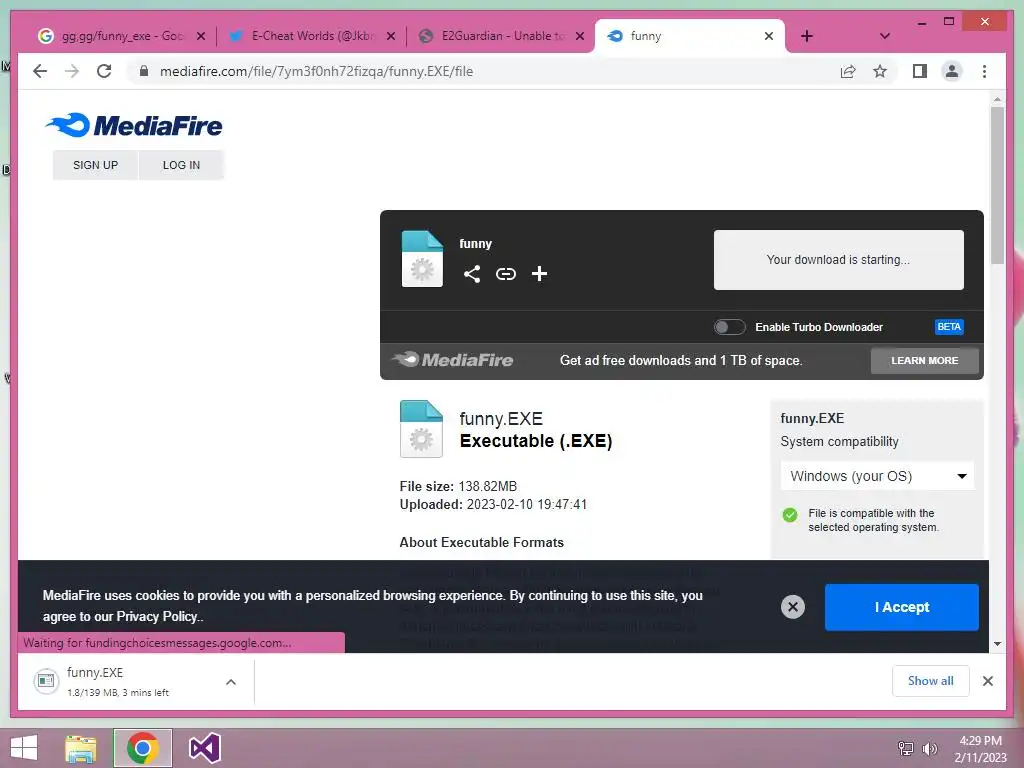Click 'About Executable Formats' heading
This screenshot has height=768, width=1024.
[x=481, y=542]
